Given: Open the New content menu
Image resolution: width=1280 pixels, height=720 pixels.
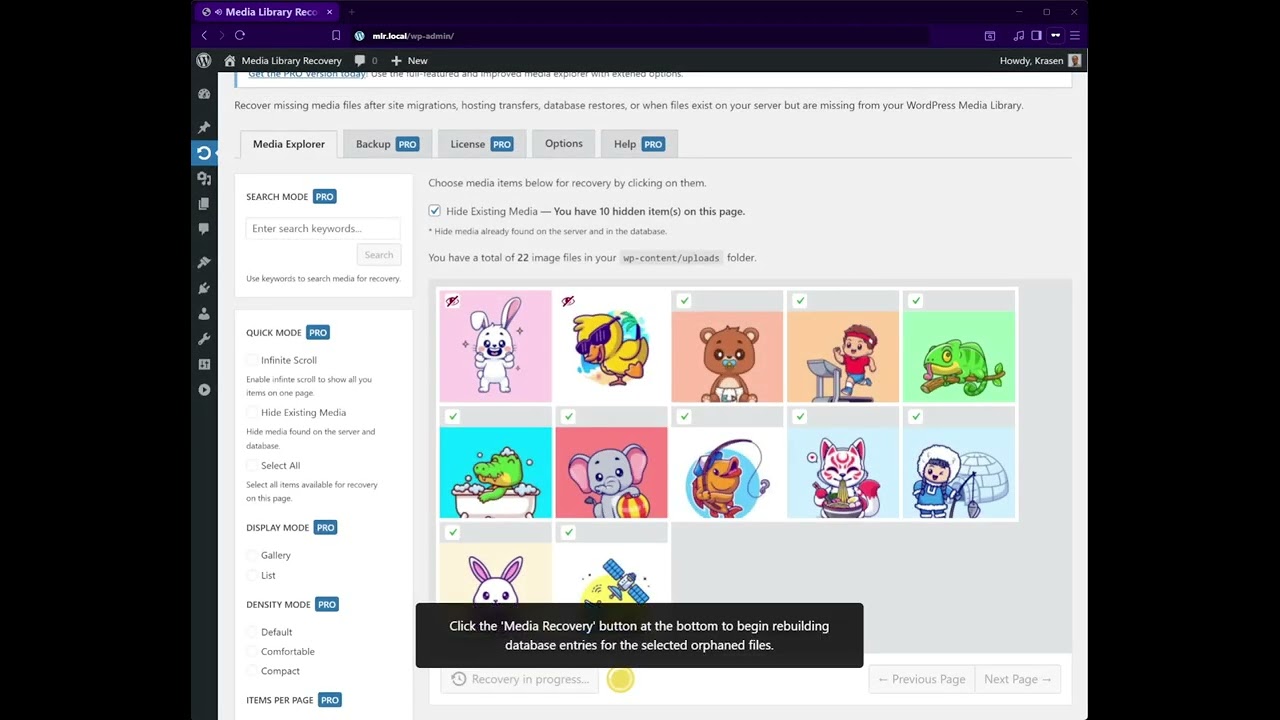Looking at the screenshot, I should coord(409,60).
